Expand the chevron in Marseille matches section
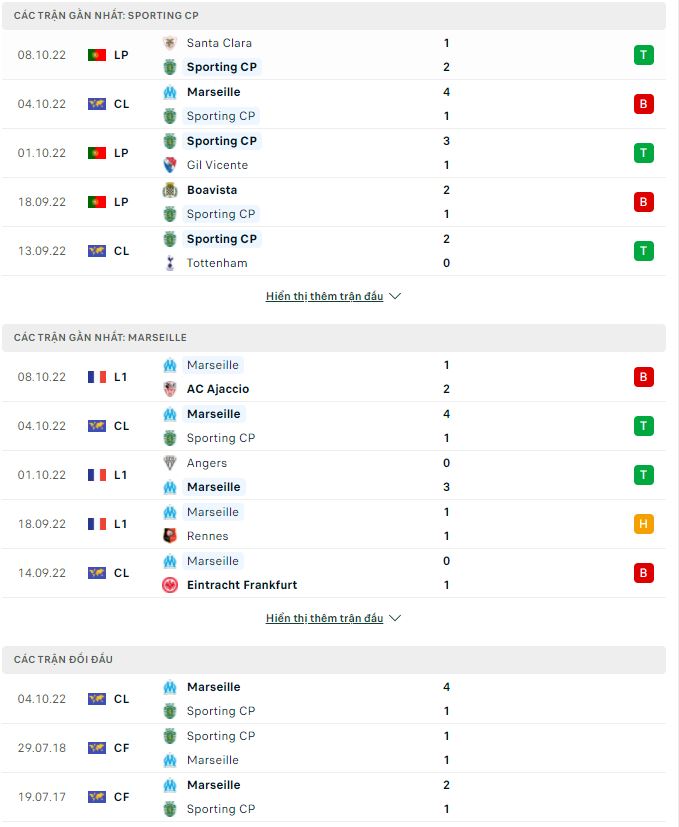 click(394, 618)
